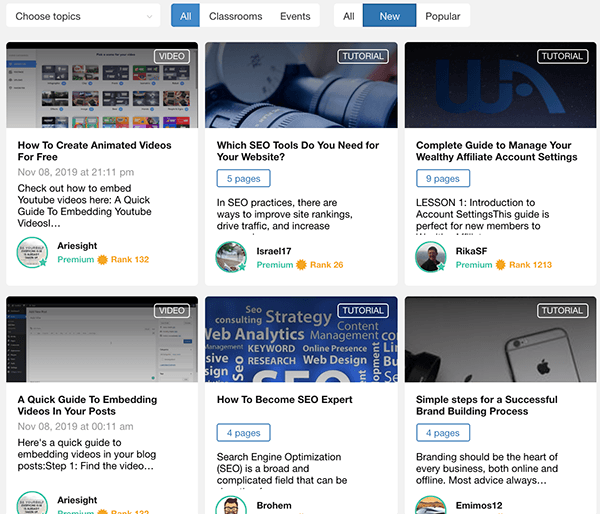Image resolution: width=600 pixels, height=514 pixels.
Task: Click Ariesight name on embedding videos card
Action: [77, 500]
